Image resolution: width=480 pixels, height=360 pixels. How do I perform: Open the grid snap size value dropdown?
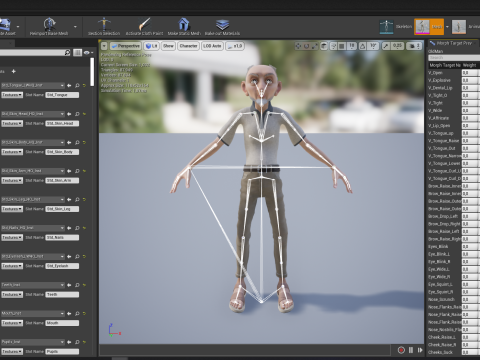pos(351,46)
